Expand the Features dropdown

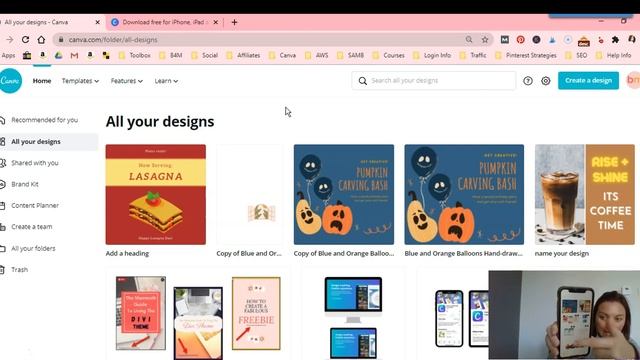127,81
